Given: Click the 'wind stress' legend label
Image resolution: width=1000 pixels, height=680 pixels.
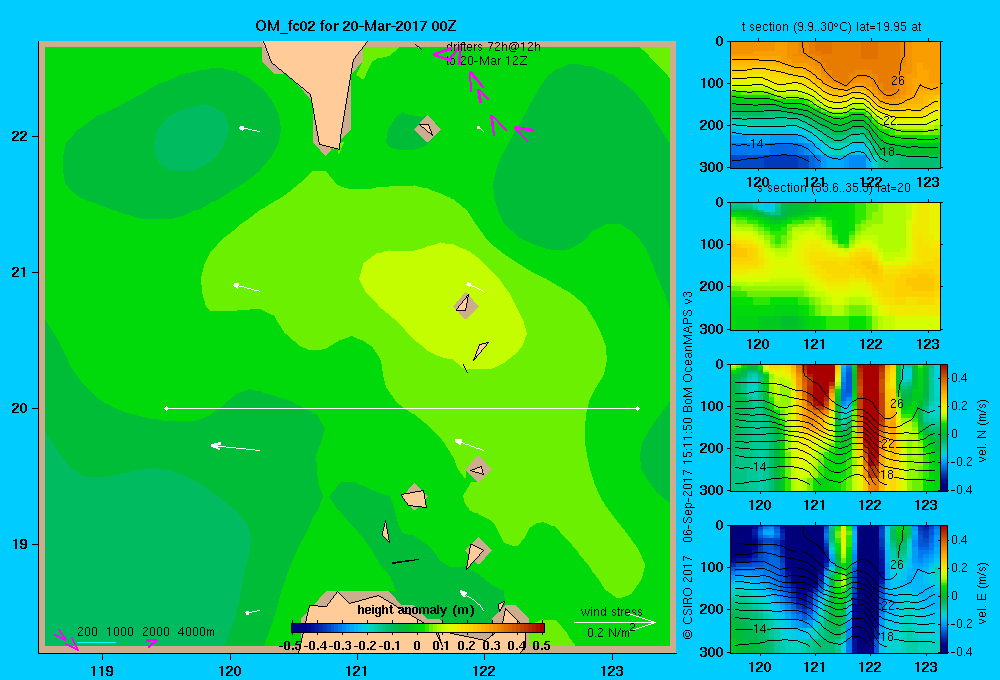Looking at the screenshot, I should point(612,612).
